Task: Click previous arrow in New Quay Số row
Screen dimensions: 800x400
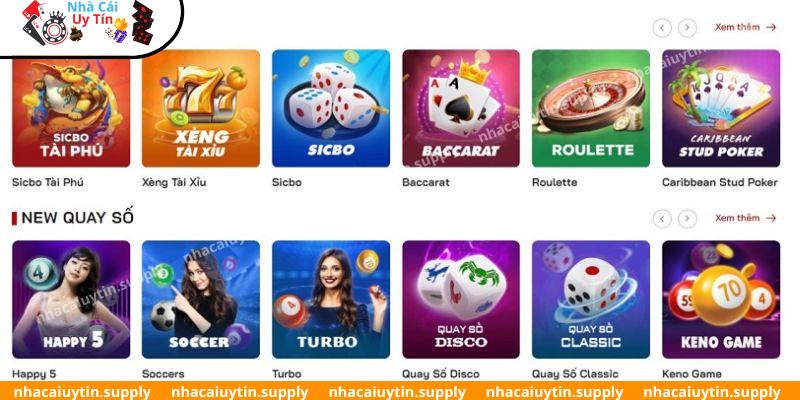Action: tap(662, 219)
